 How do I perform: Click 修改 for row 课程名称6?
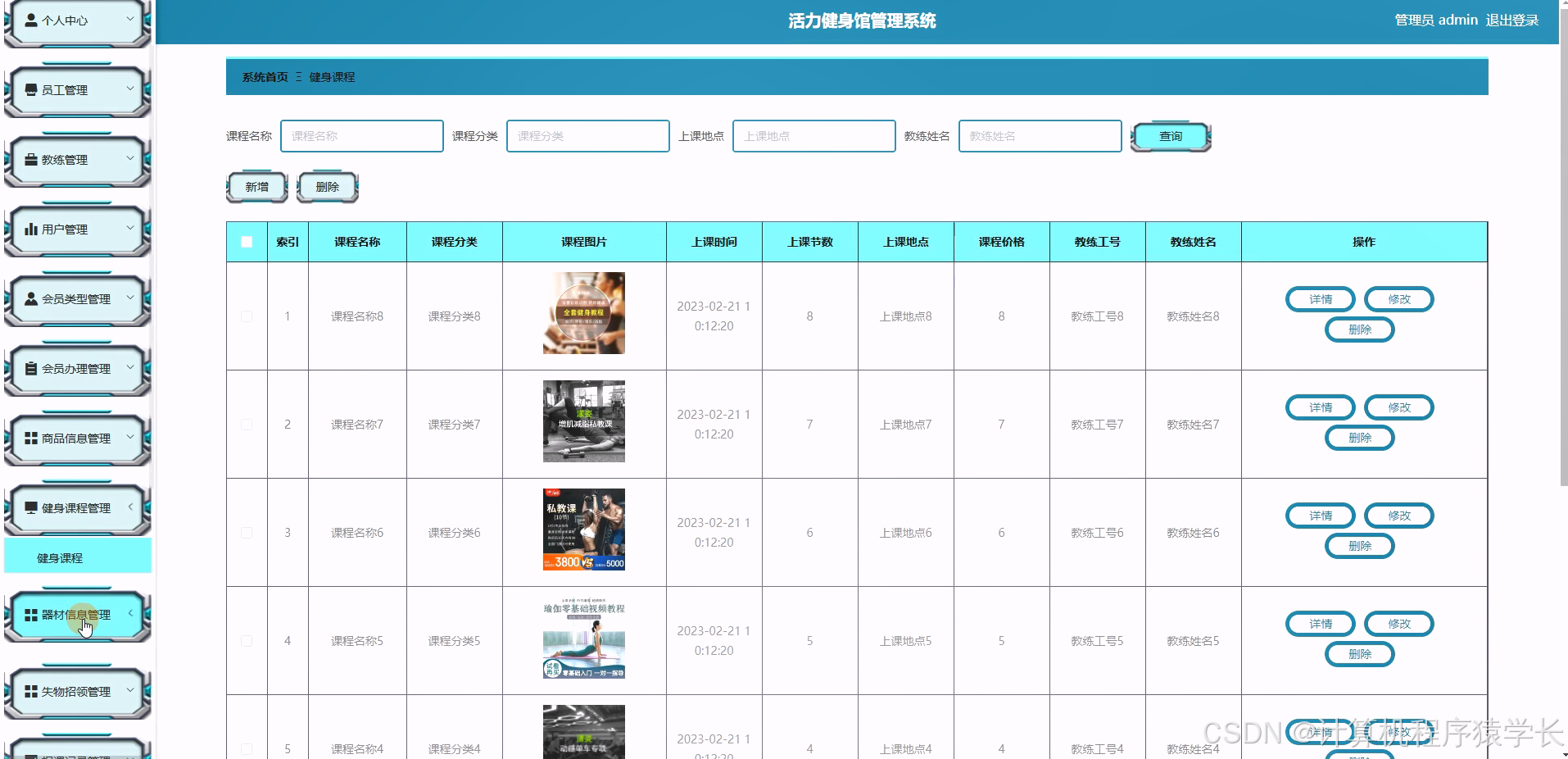coord(1399,516)
